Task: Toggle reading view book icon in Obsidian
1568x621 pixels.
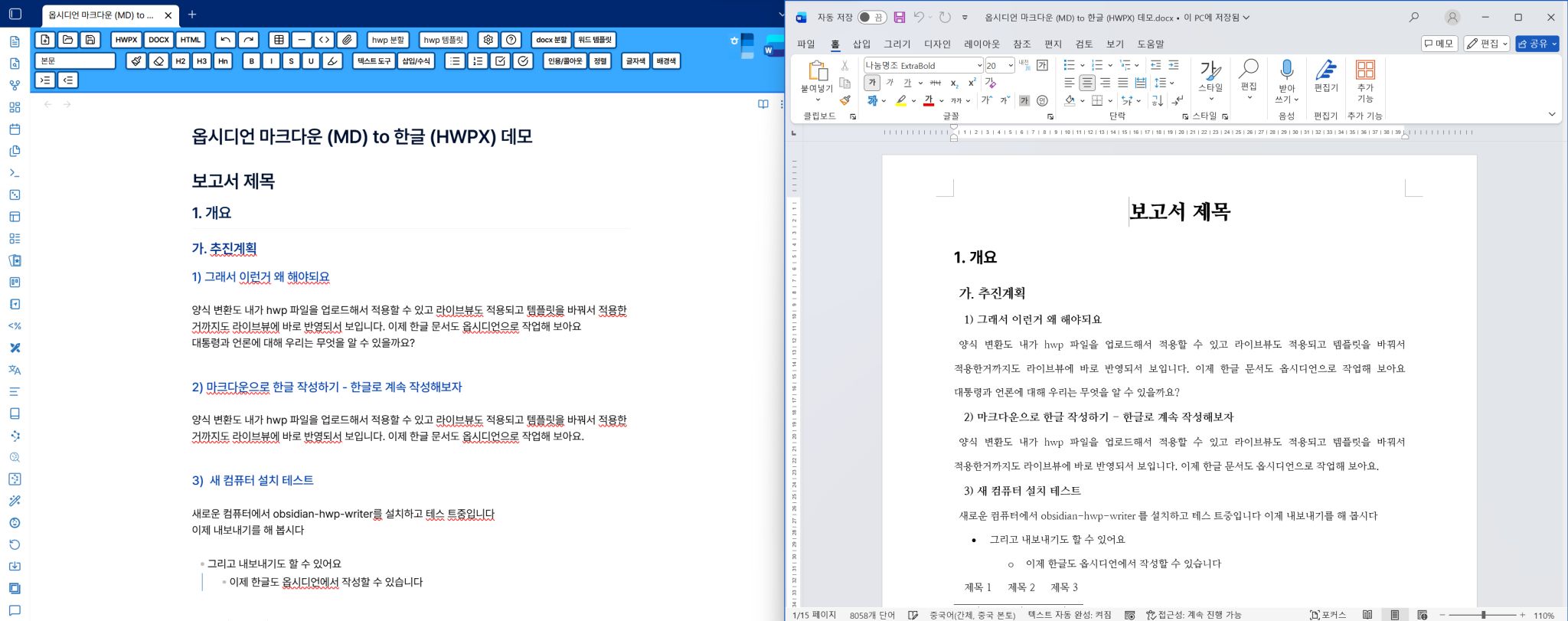Action: click(x=763, y=104)
